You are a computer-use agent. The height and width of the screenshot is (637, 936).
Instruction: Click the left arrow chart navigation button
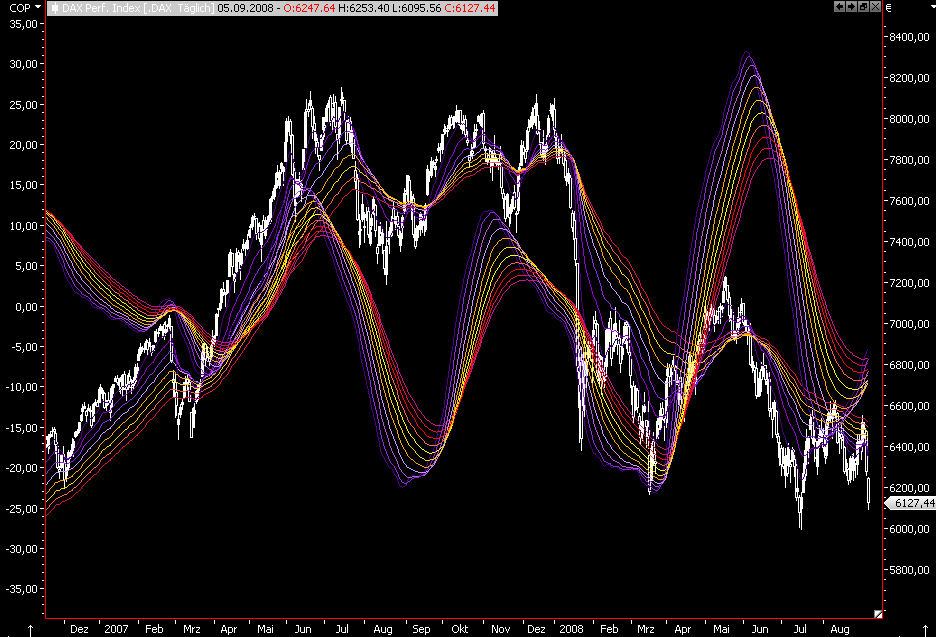tap(839, 7)
